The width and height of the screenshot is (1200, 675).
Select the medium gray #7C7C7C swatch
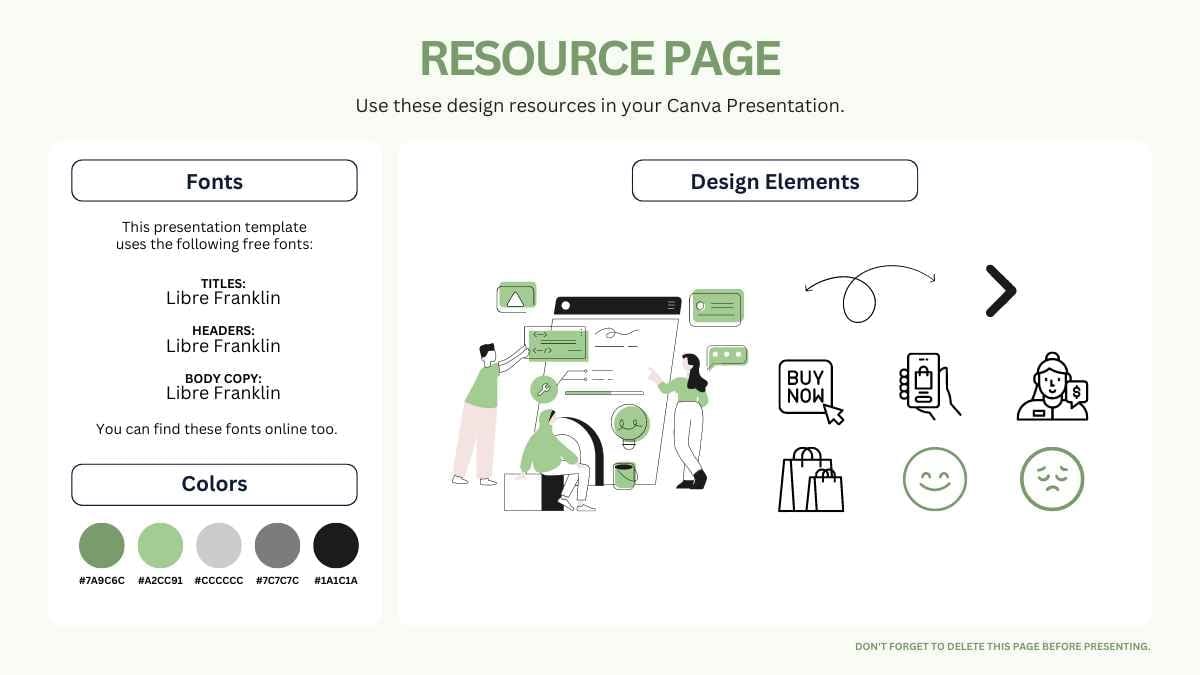[278, 546]
